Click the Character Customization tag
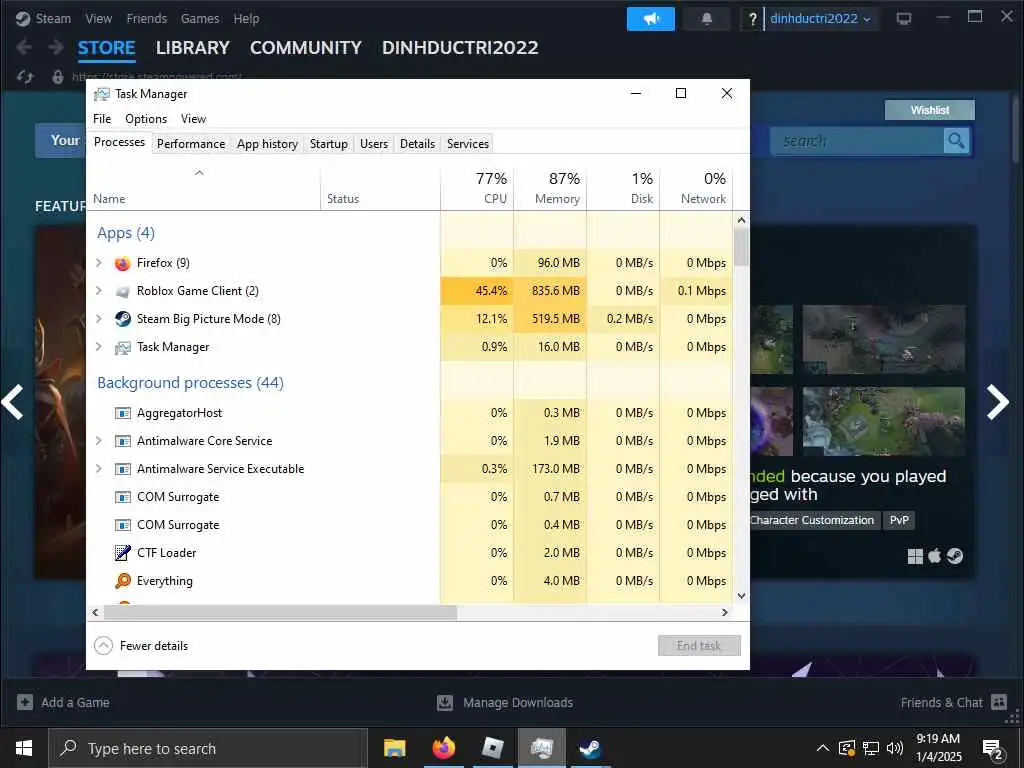 coord(813,520)
